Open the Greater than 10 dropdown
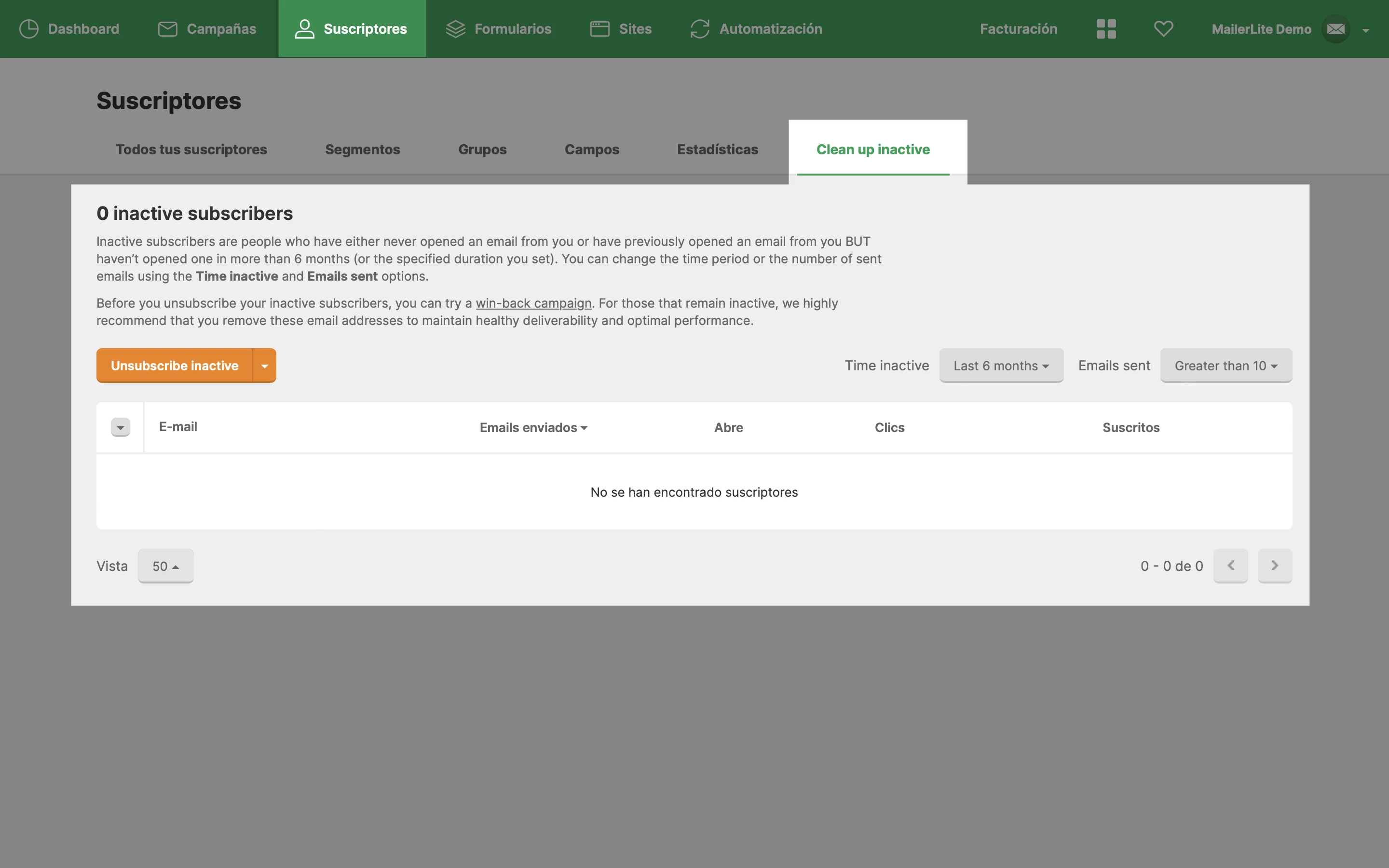 1226,366
